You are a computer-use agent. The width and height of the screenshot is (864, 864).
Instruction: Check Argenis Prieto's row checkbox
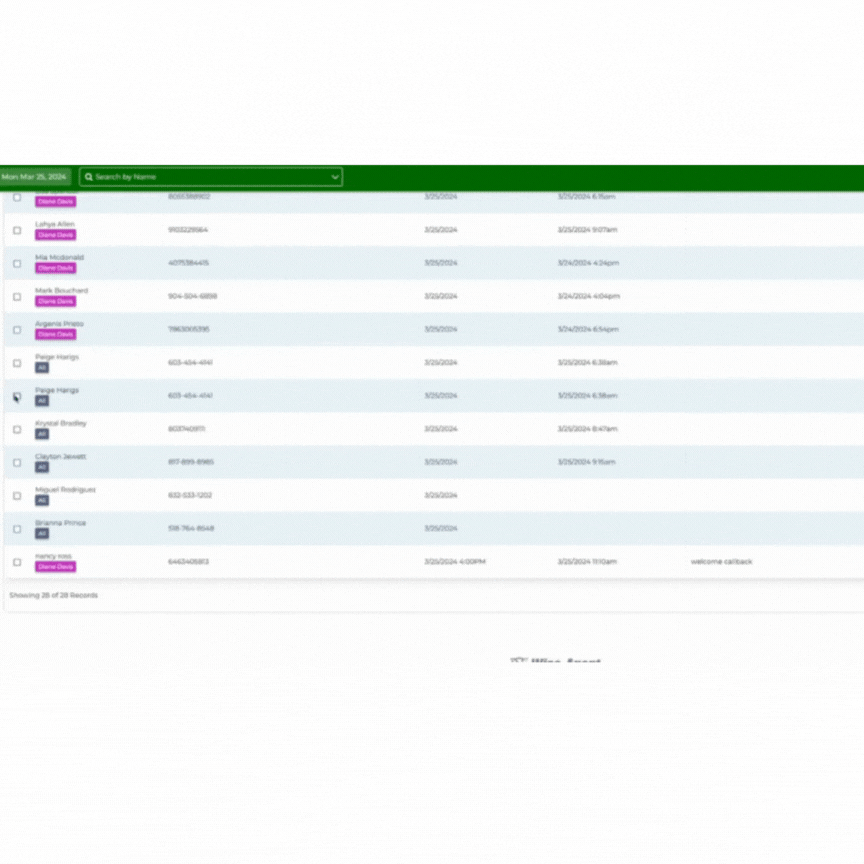point(16,330)
